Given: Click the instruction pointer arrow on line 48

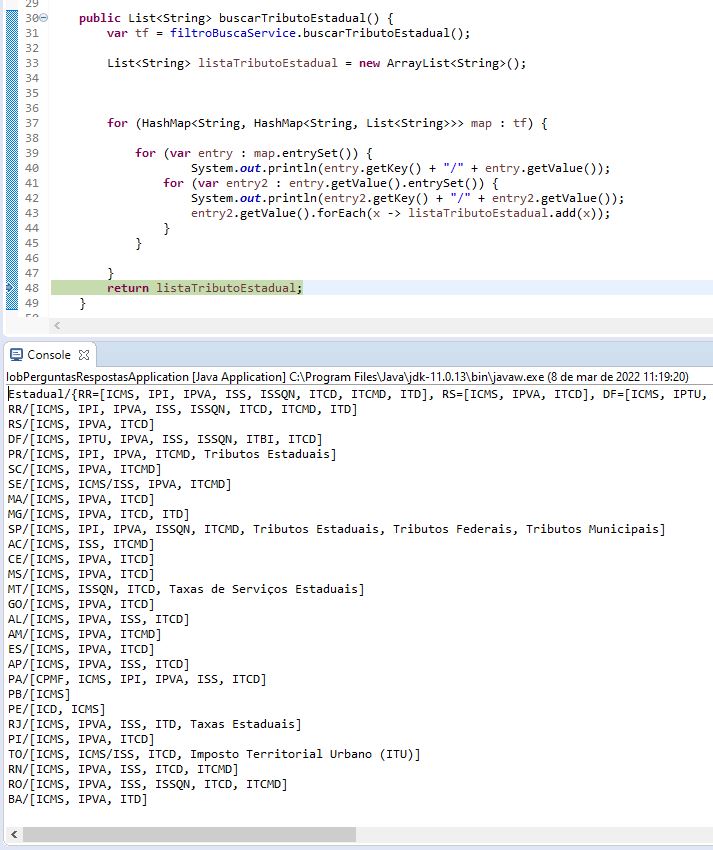Looking at the screenshot, I should pyautogui.click(x=9, y=288).
